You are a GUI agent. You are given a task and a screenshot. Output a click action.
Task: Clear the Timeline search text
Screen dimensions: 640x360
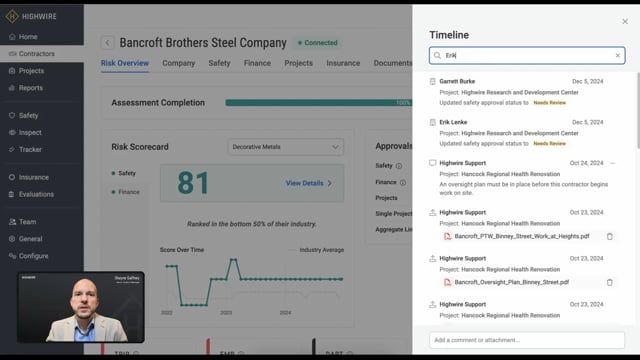click(618, 56)
